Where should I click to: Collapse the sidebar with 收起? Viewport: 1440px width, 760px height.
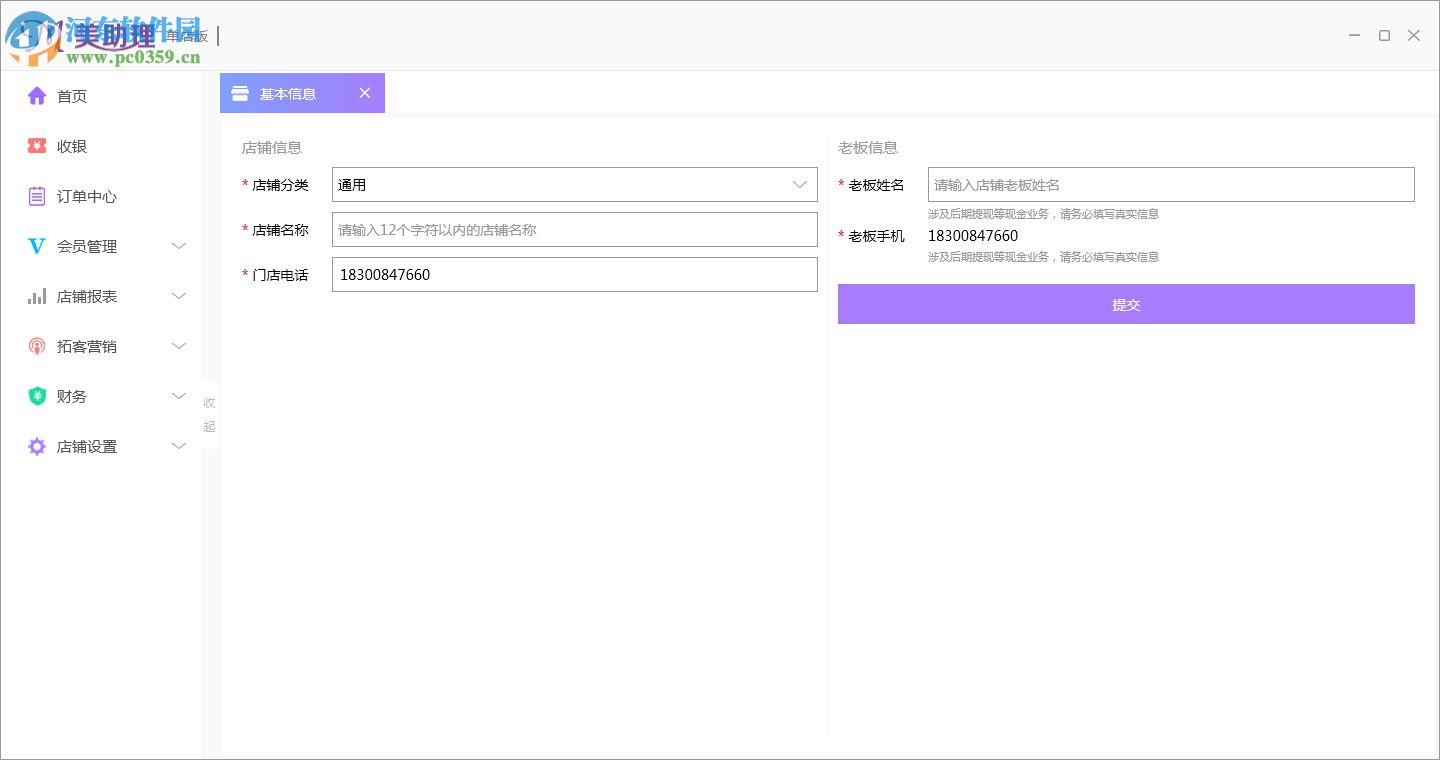209,414
